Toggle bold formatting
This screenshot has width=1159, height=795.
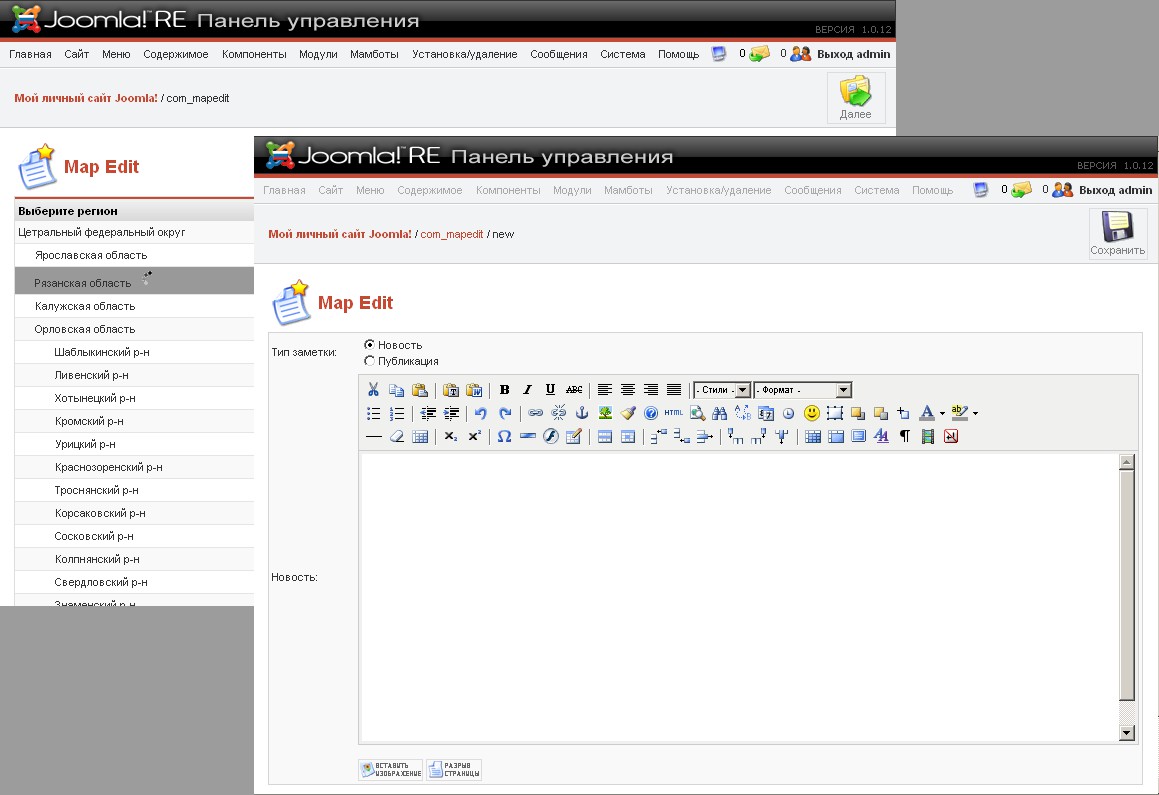[504, 389]
